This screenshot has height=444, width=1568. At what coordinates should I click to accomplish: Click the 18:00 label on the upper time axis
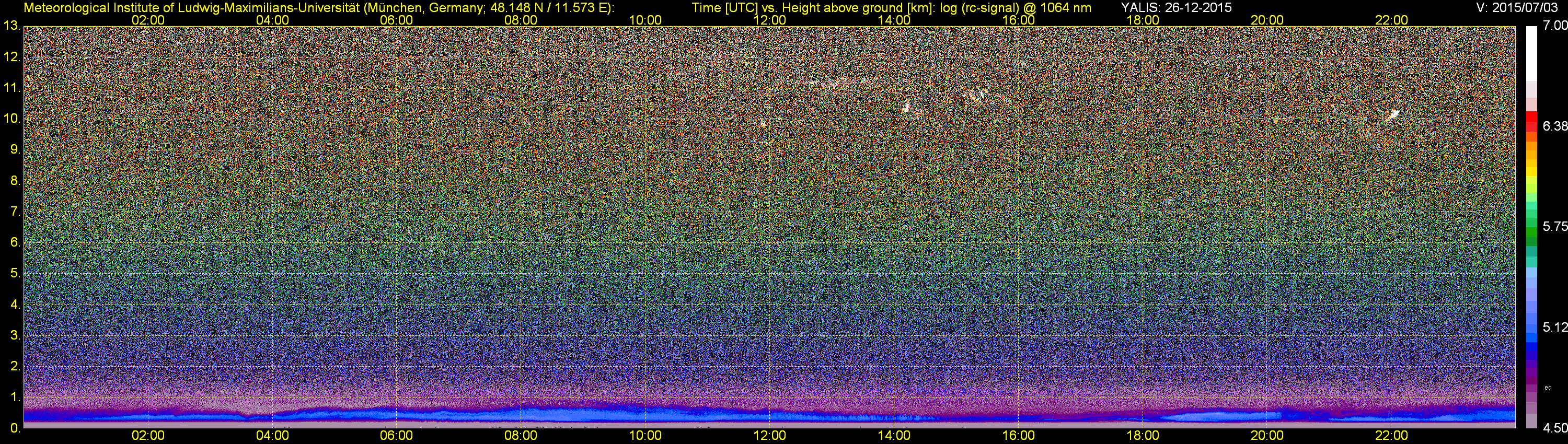(x=1143, y=20)
